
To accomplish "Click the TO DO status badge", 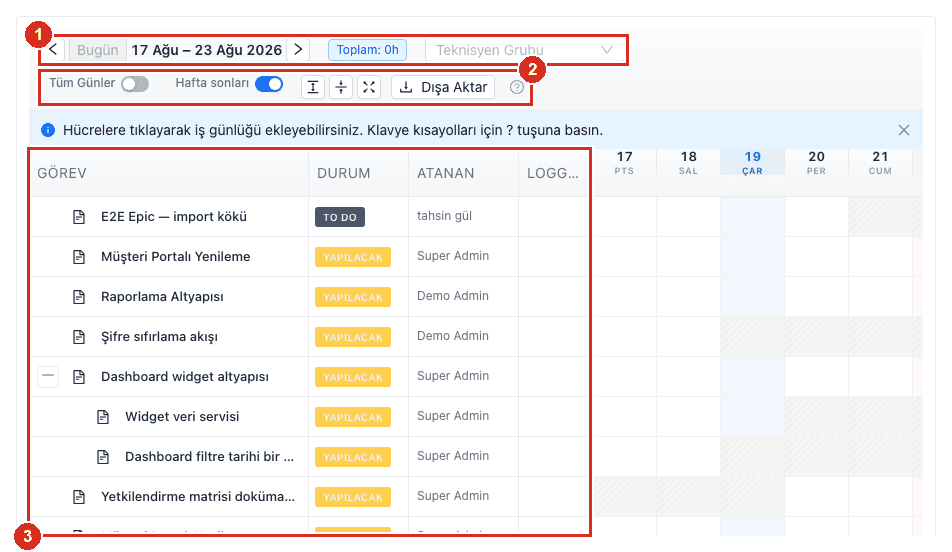I will pyautogui.click(x=340, y=217).
